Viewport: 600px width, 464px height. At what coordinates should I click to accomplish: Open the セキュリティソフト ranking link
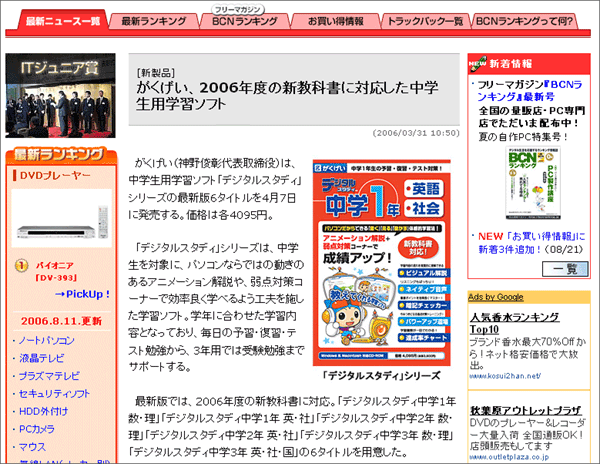[x=54, y=394]
